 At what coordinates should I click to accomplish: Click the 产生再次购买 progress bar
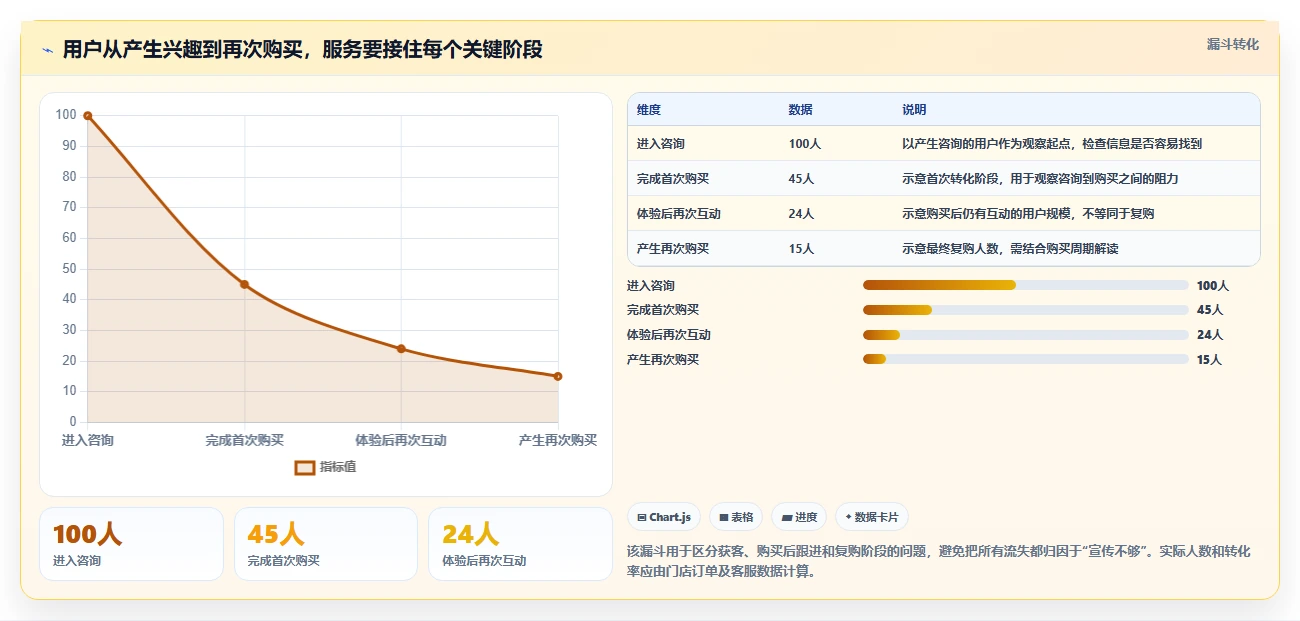(x=1026, y=359)
